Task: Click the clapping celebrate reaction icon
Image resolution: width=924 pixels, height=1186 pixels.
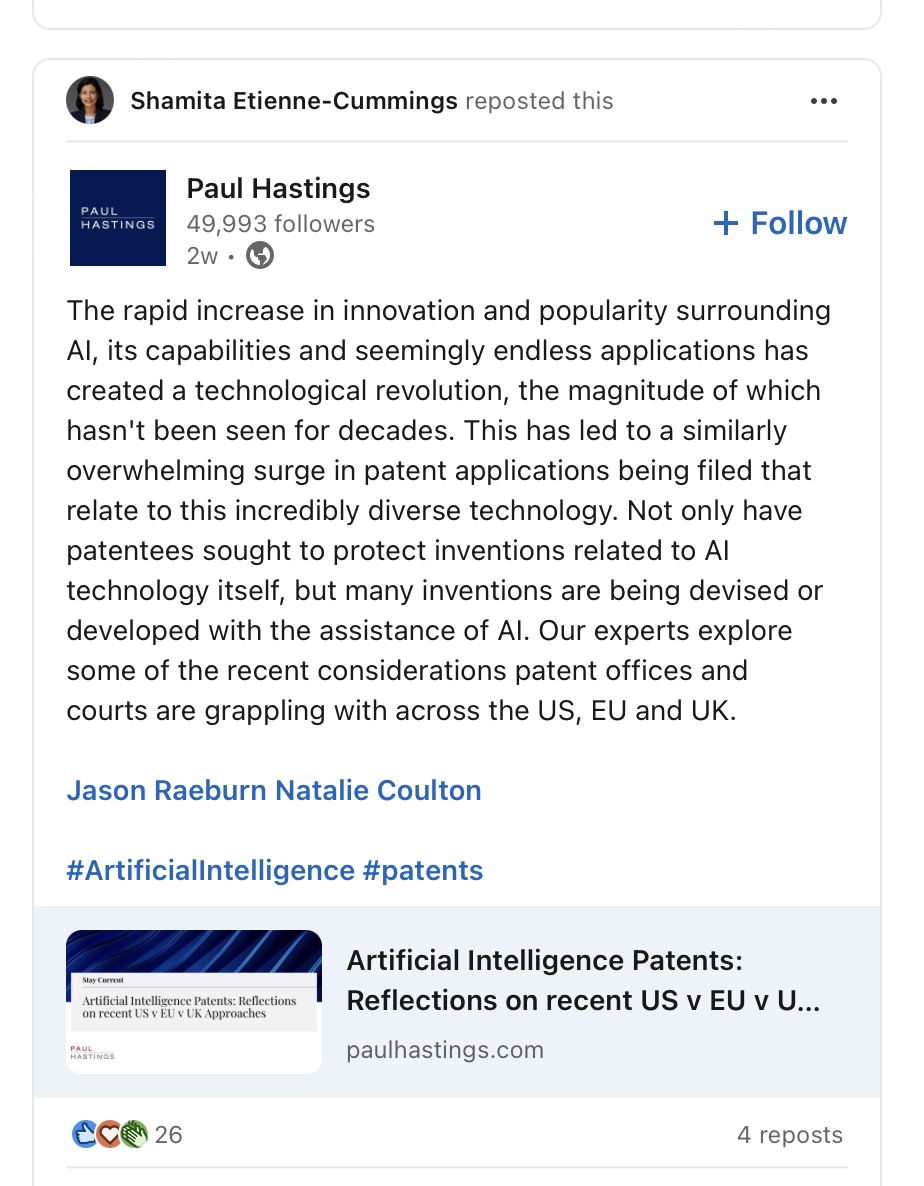Action: click(x=134, y=1134)
